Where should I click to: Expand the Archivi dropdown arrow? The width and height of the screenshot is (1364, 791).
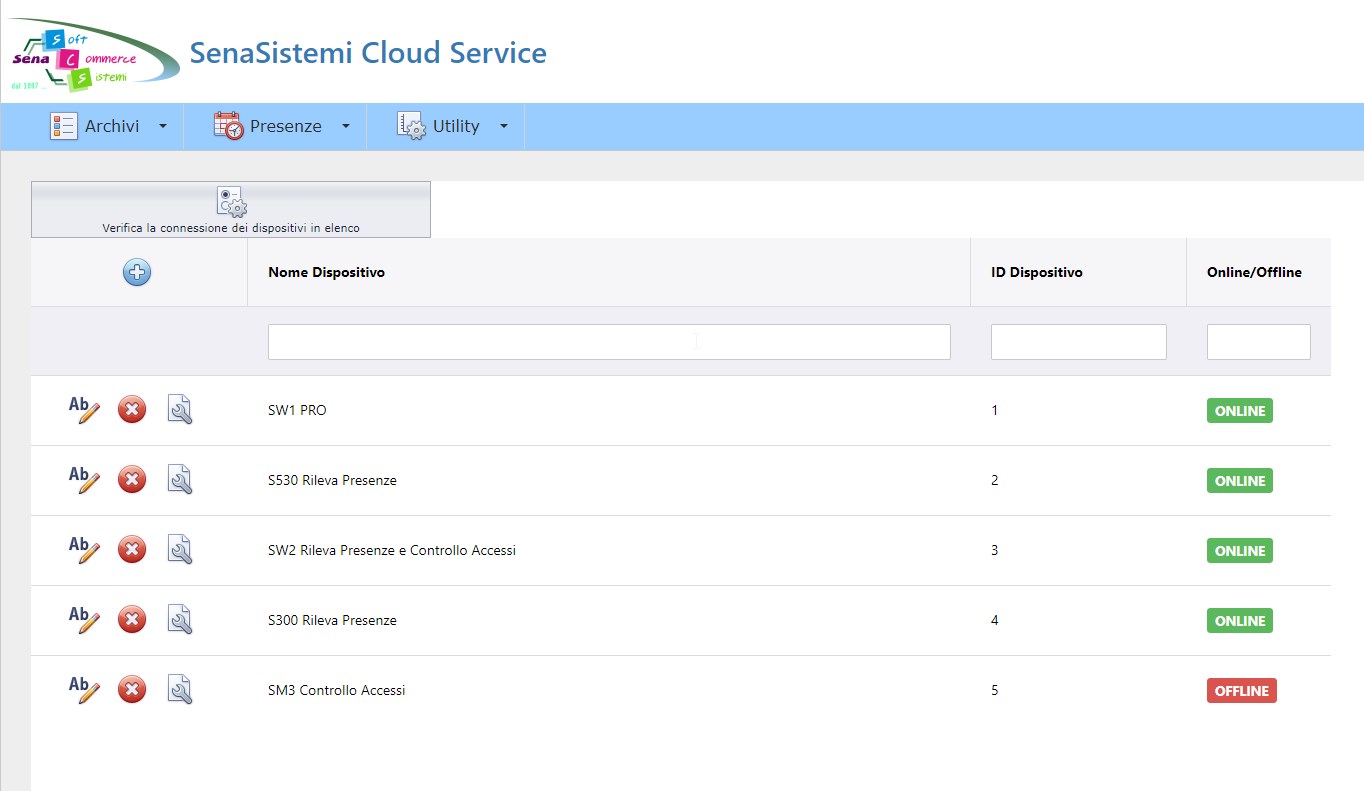(163, 126)
